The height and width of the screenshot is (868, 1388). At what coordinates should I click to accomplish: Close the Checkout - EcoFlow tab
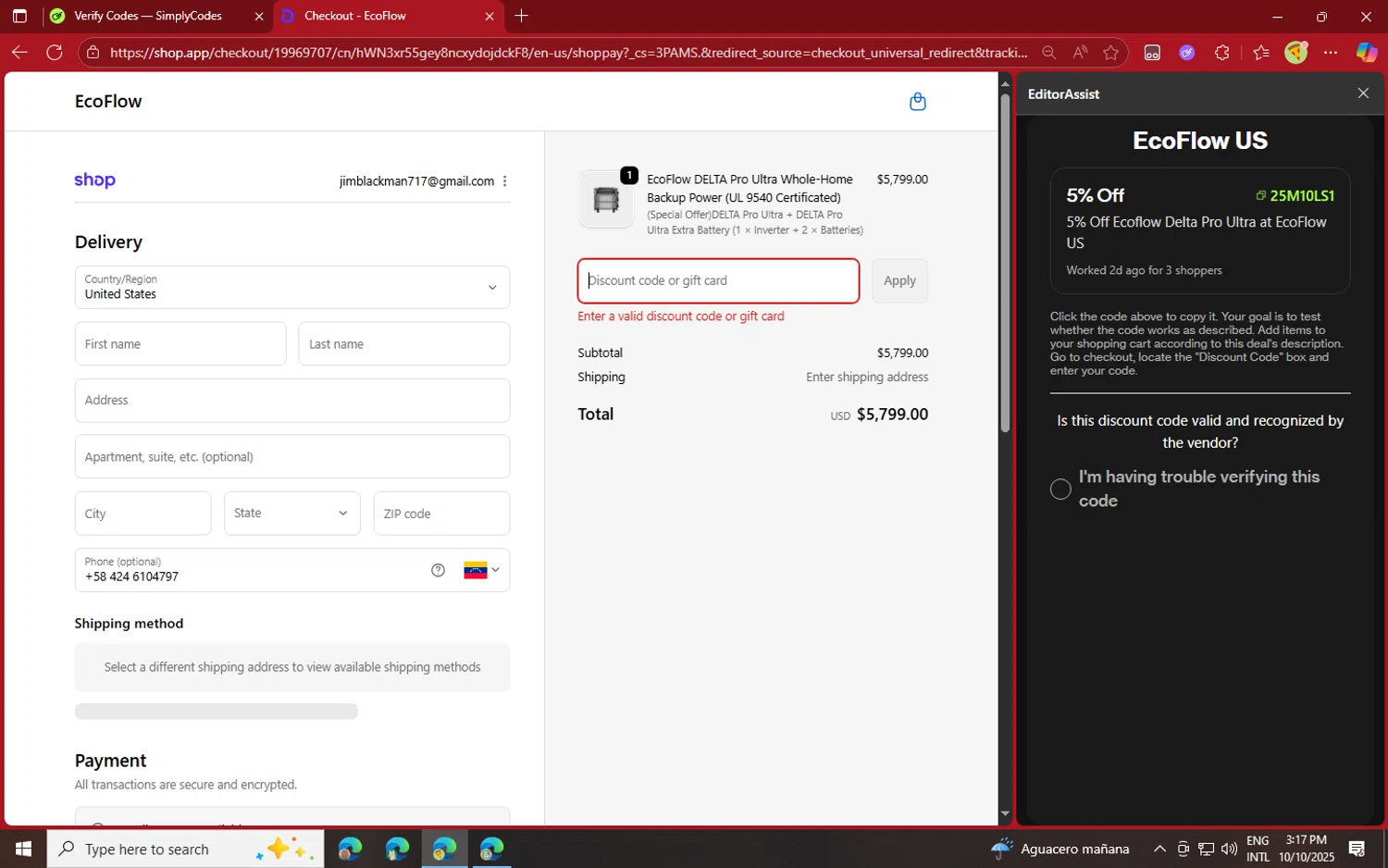pos(490,16)
